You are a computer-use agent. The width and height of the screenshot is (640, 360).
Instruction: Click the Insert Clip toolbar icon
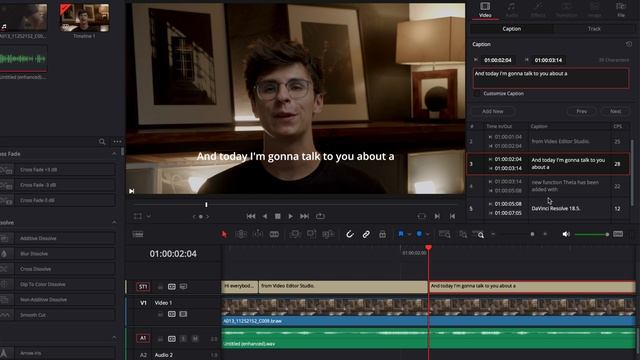pos(295,234)
